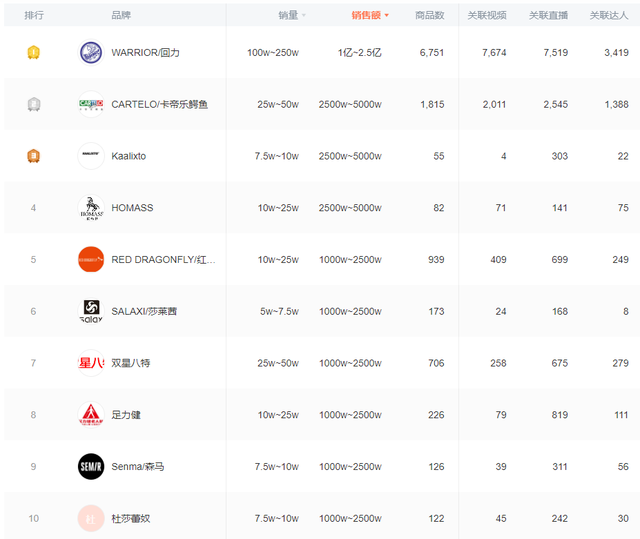The image size is (640, 539).
Task: Click CARTELO related videos 2,011
Action: (x=494, y=104)
